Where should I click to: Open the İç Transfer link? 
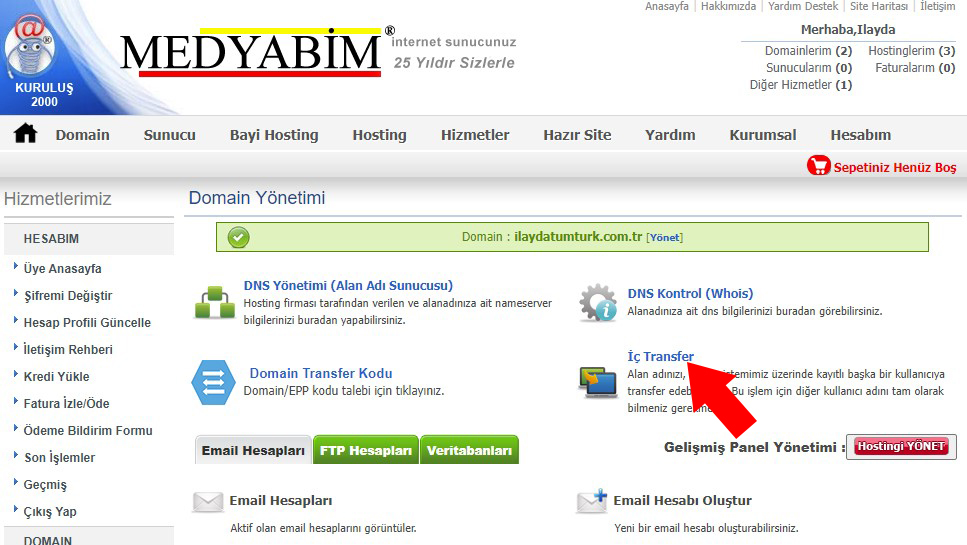coord(660,356)
